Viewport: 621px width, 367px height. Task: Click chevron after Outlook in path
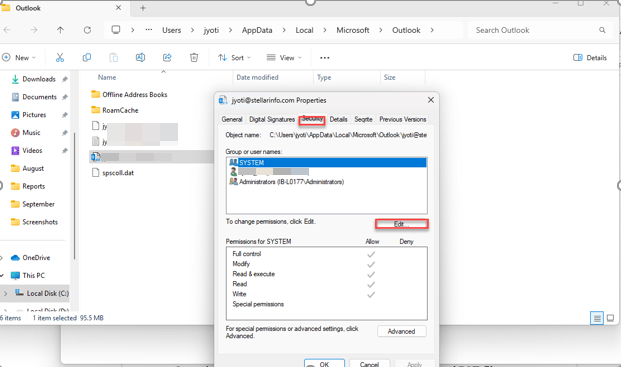[432, 30]
